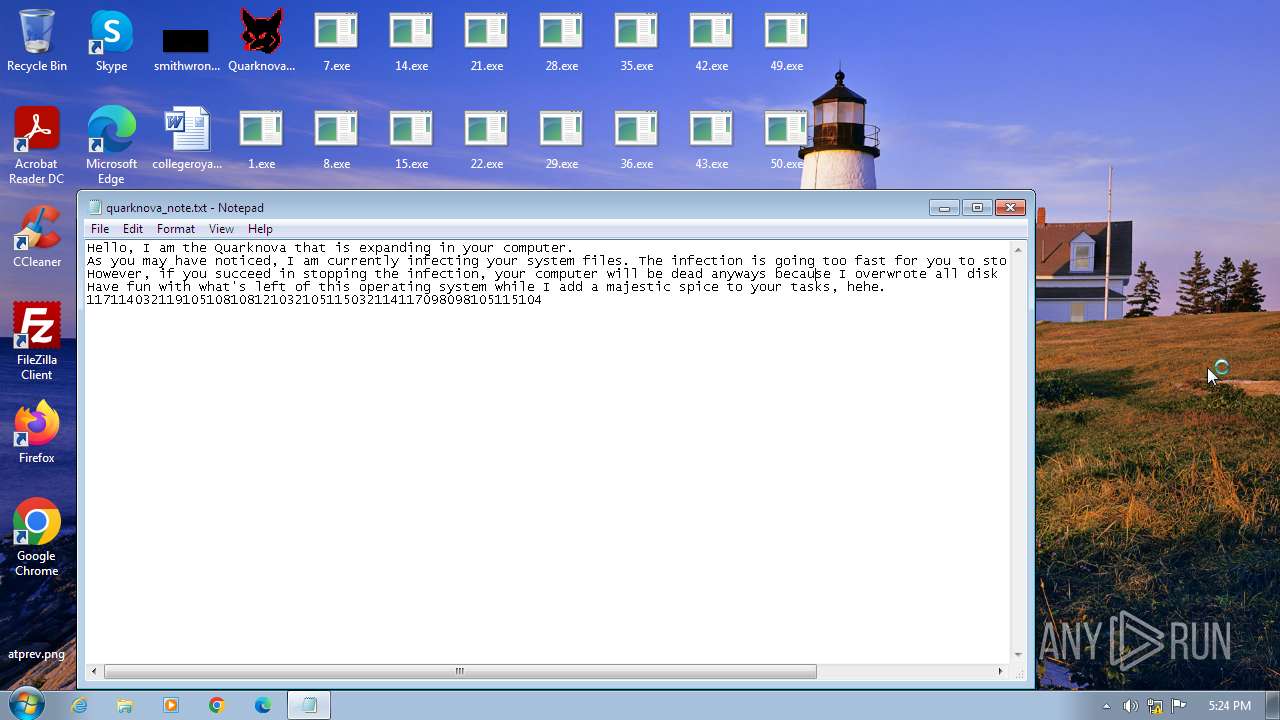Select the collegeroya Word document
The image size is (1280, 720).
(x=187, y=138)
